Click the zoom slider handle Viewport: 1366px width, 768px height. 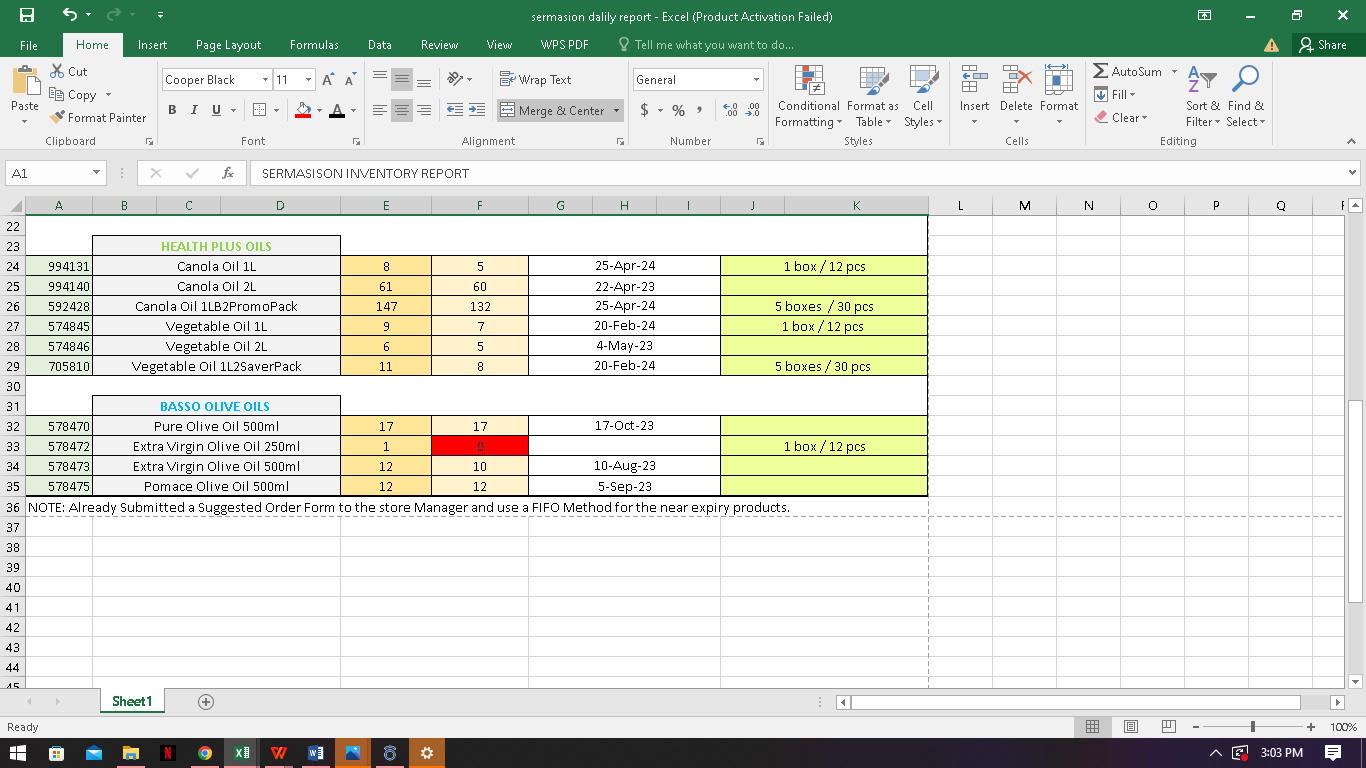click(x=1253, y=727)
